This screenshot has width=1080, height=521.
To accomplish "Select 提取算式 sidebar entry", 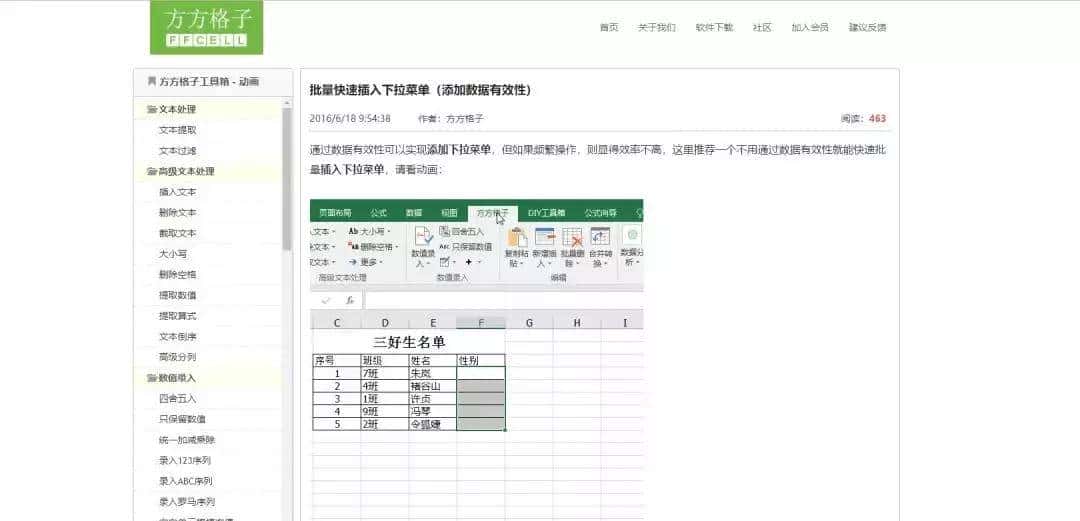I will click(x=178, y=316).
